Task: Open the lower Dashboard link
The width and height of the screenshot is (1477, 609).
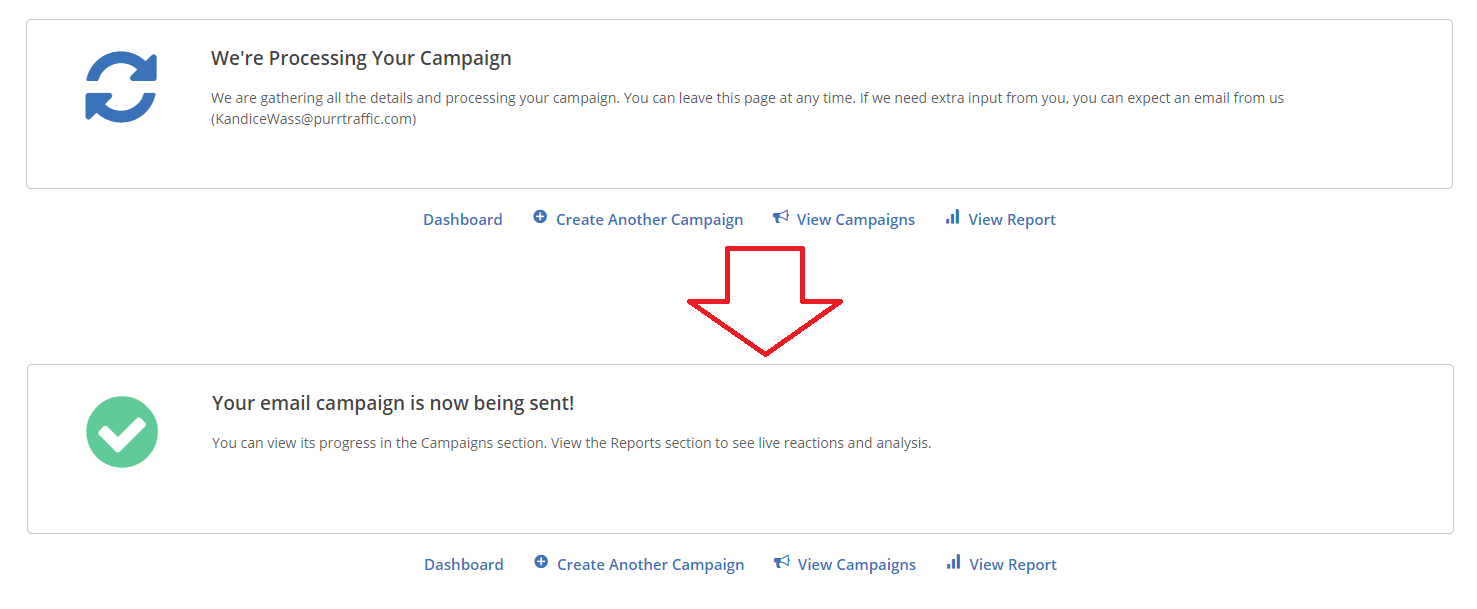Action: click(464, 564)
